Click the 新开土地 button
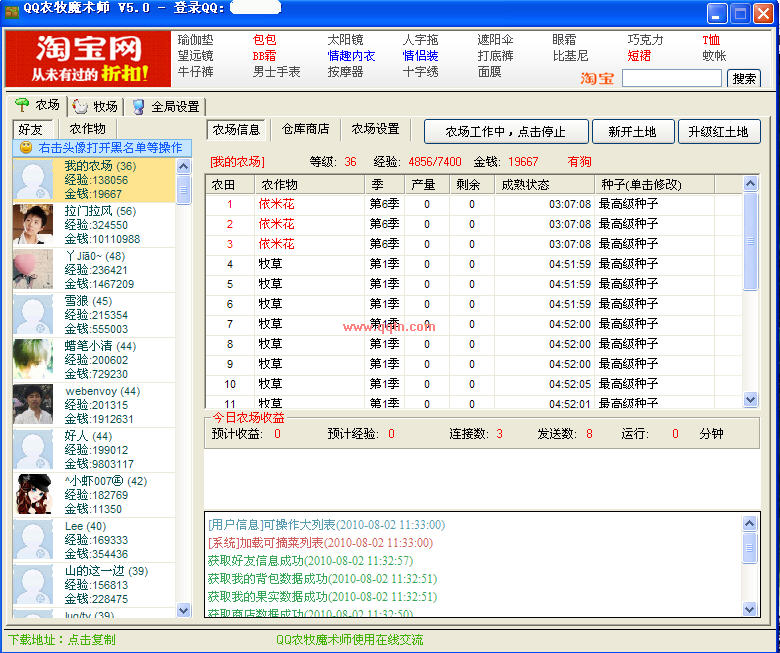780x653 pixels. pyautogui.click(x=633, y=132)
